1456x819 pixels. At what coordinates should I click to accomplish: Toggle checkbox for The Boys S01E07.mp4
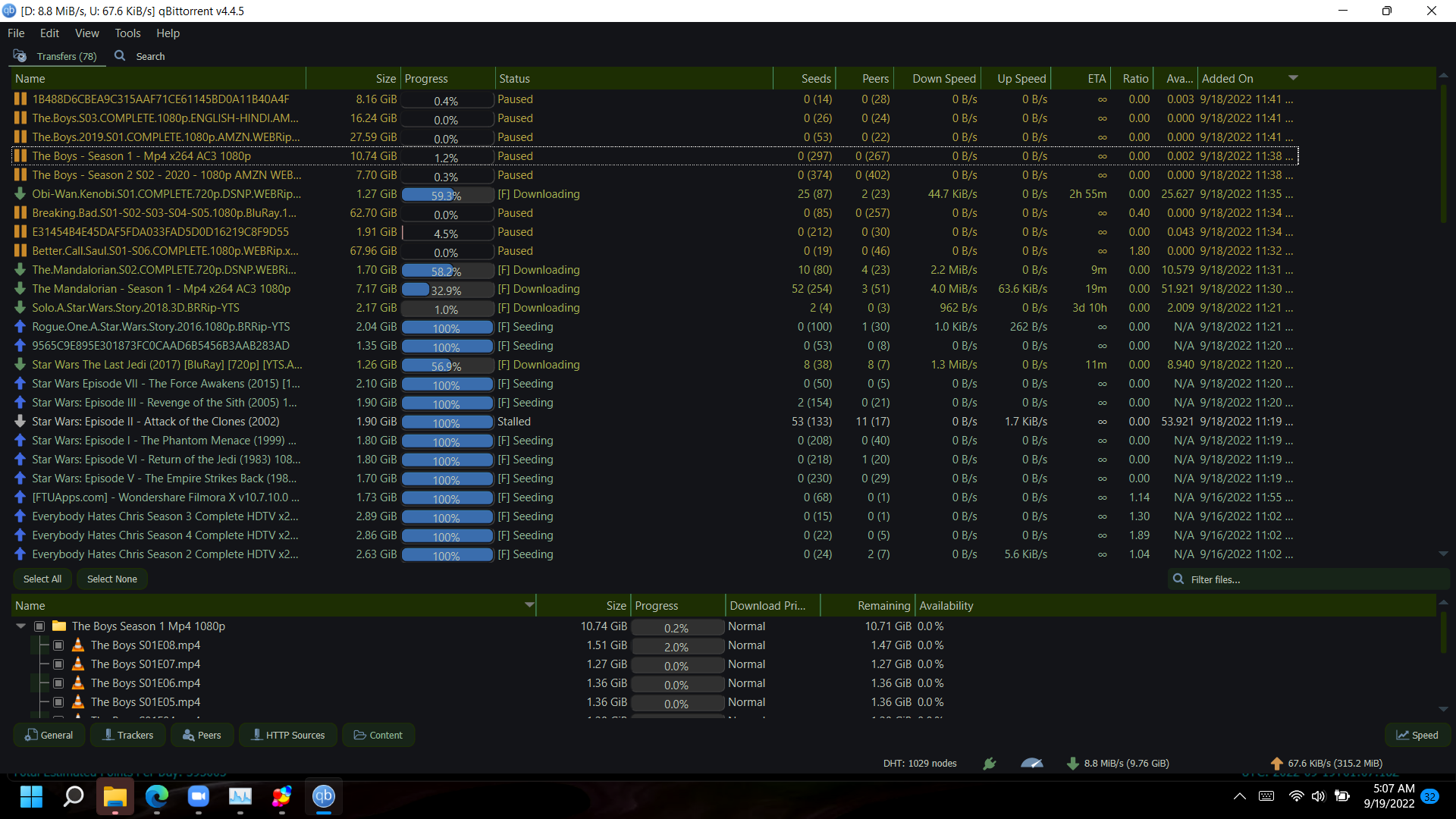[58, 664]
